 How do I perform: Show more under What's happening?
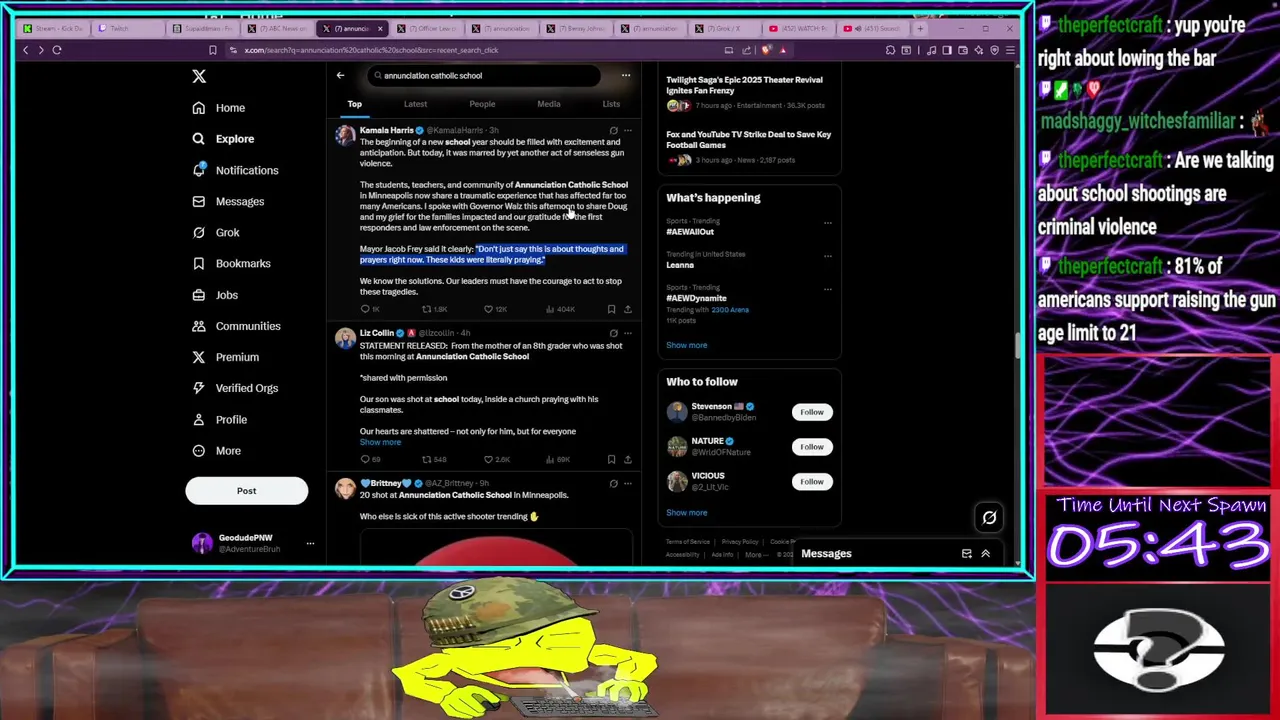coord(686,345)
